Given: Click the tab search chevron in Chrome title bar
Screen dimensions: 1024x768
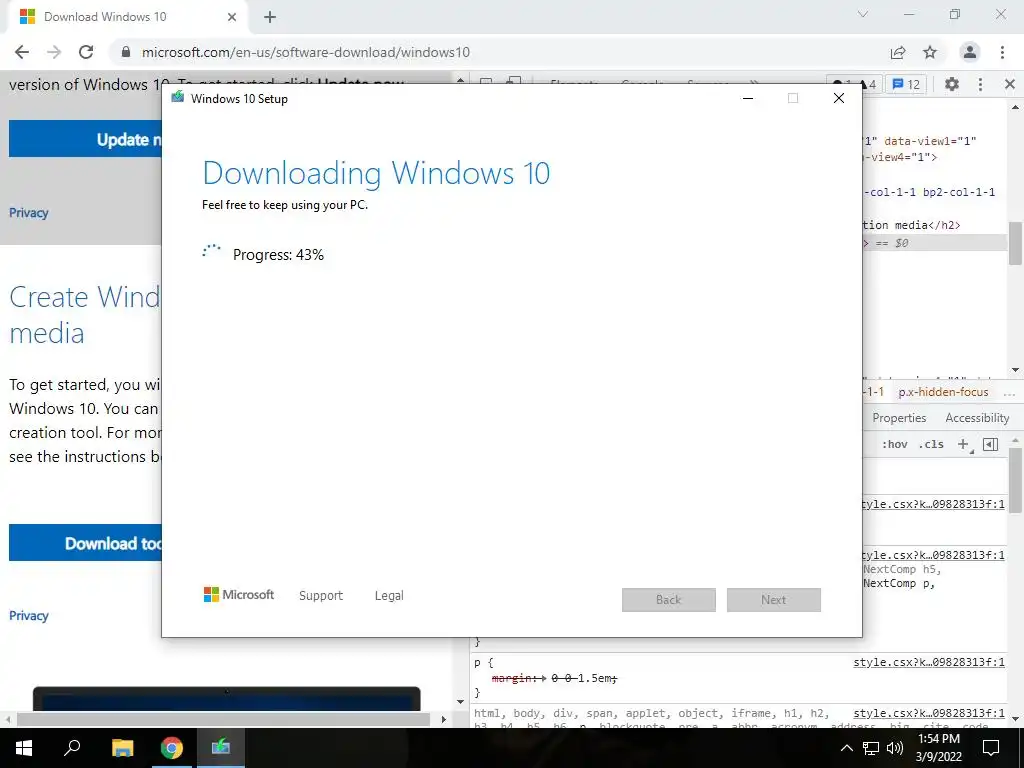Looking at the screenshot, I should point(863,14).
